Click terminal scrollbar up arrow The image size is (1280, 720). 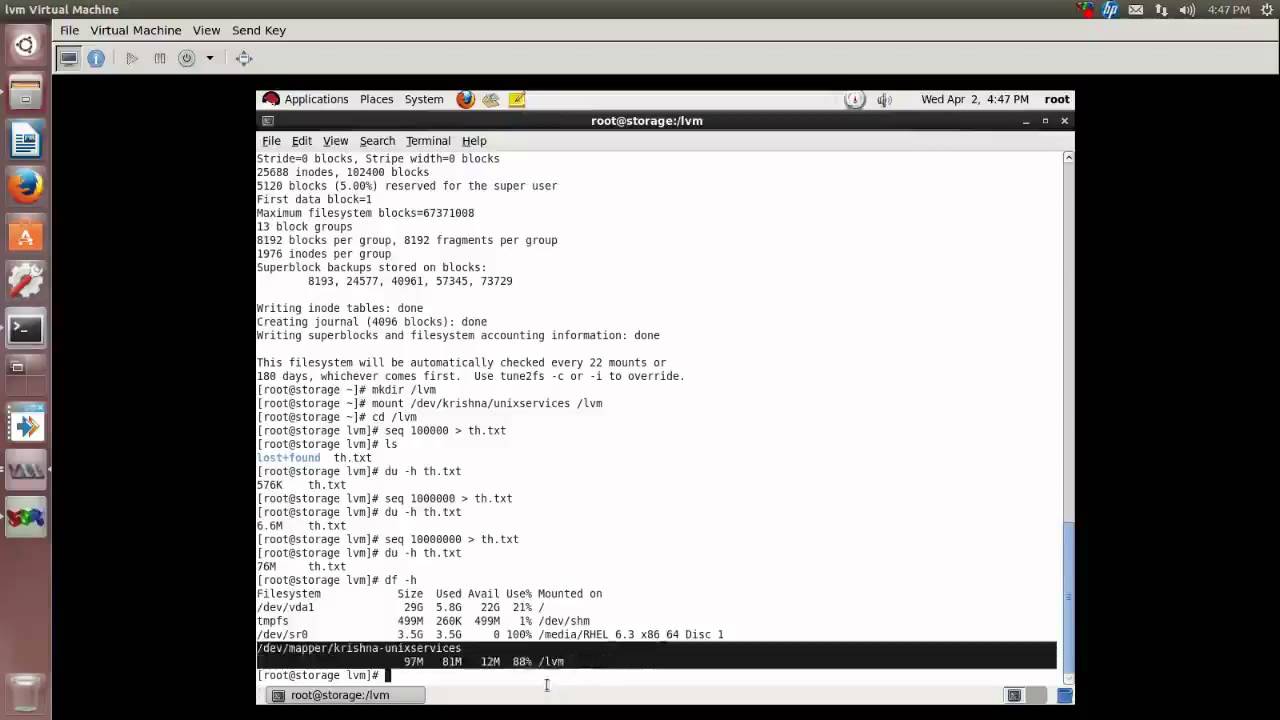pos(1069,157)
